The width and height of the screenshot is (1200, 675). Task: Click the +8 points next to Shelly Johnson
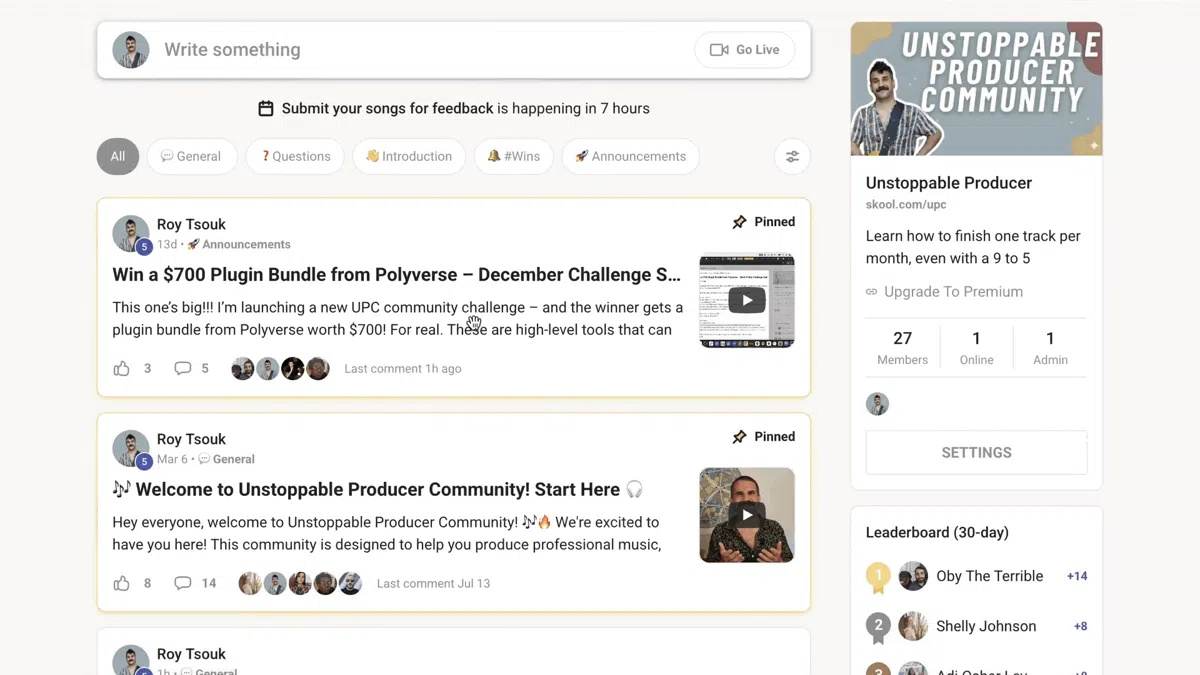pyautogui.click(x=1080, y=626)
